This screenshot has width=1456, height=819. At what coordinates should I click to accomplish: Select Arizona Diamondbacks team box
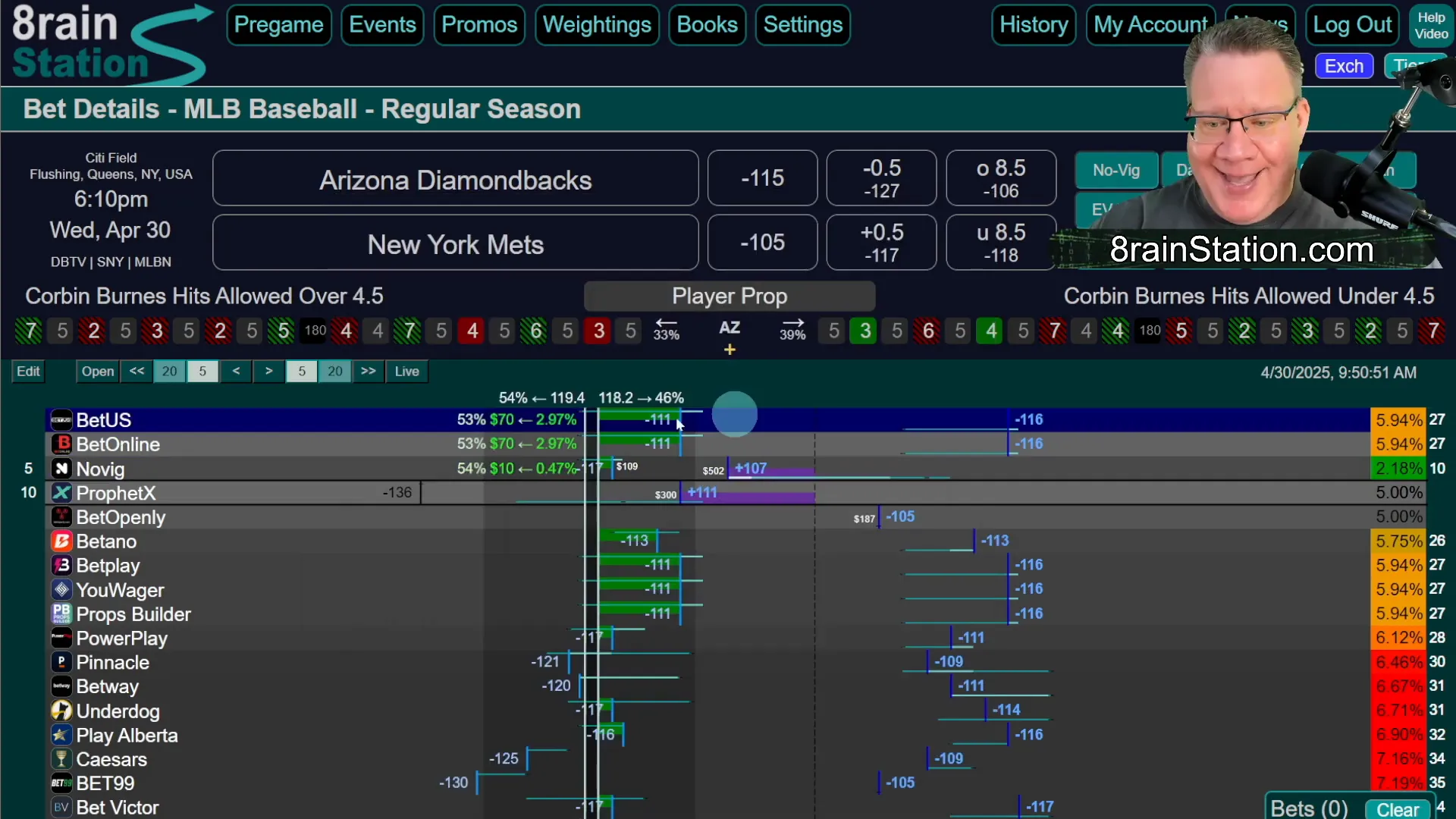[456, 178]
